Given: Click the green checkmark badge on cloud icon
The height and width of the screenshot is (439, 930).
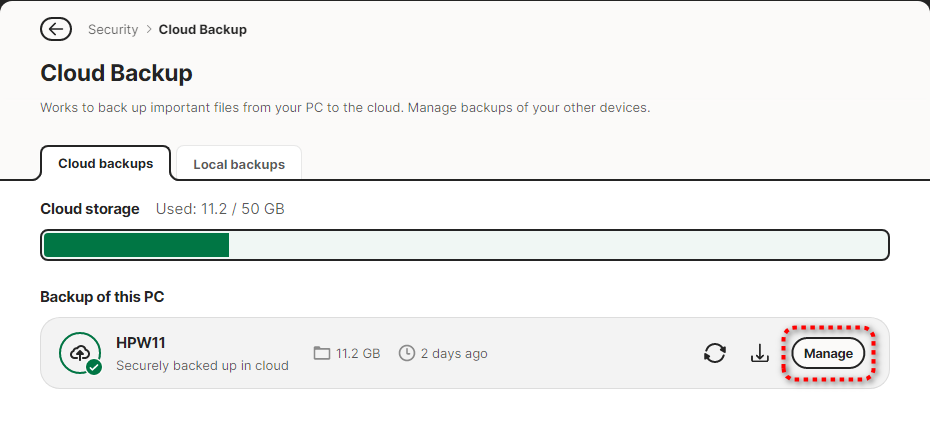Looking at the screenshot, I should (x=93, y=367).
